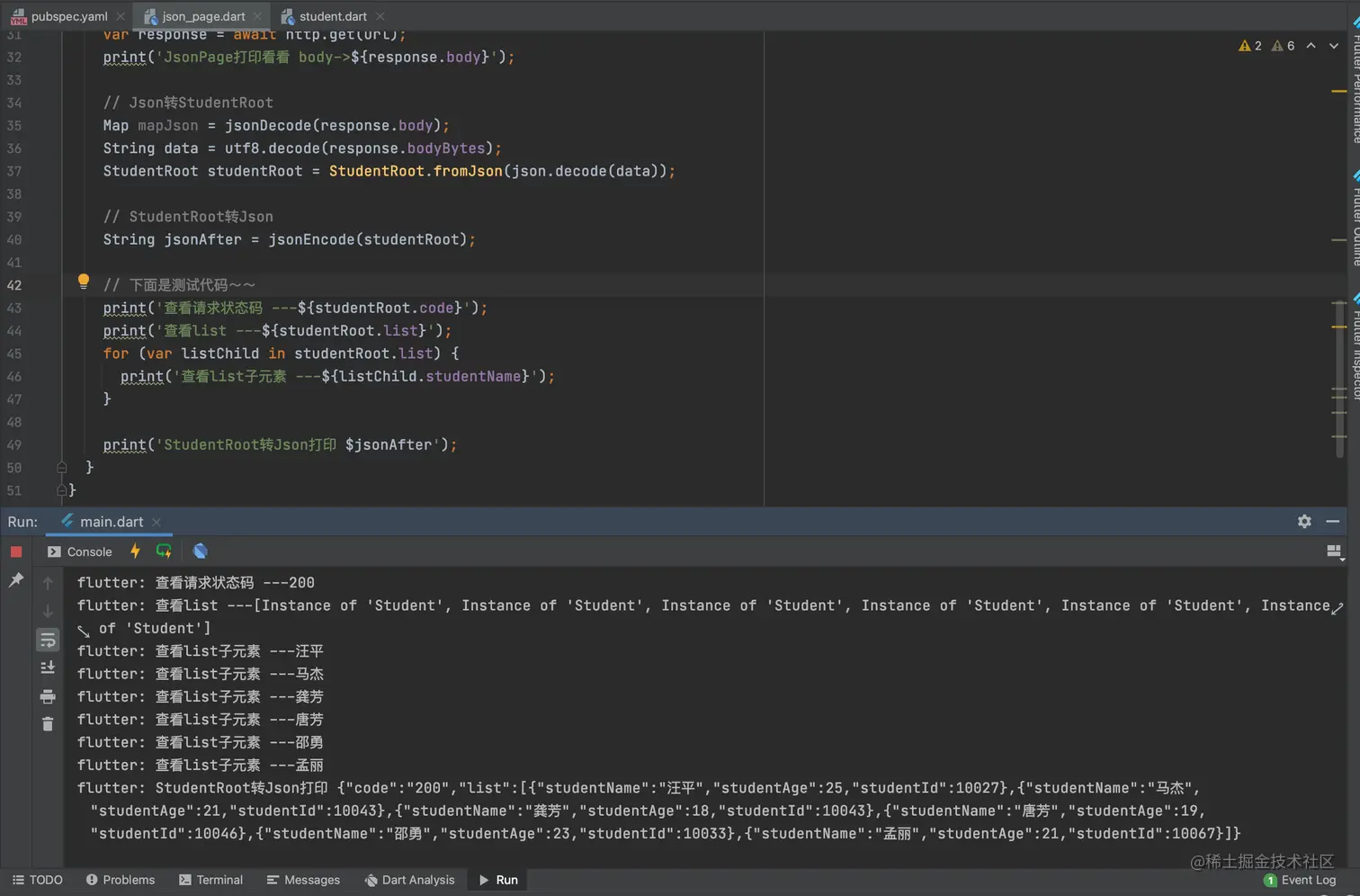
Task: Collapse code fold at line 50
Action: [x=62, y=468]
